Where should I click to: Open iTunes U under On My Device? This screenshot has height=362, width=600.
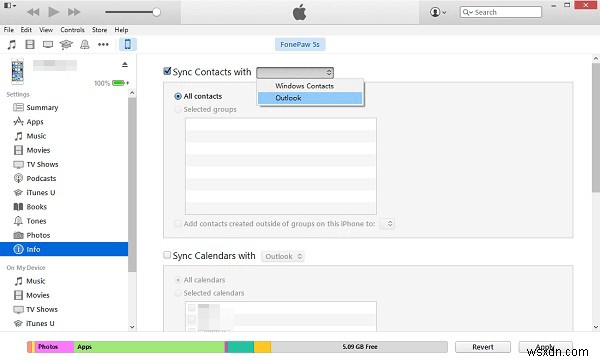(40, 323)
